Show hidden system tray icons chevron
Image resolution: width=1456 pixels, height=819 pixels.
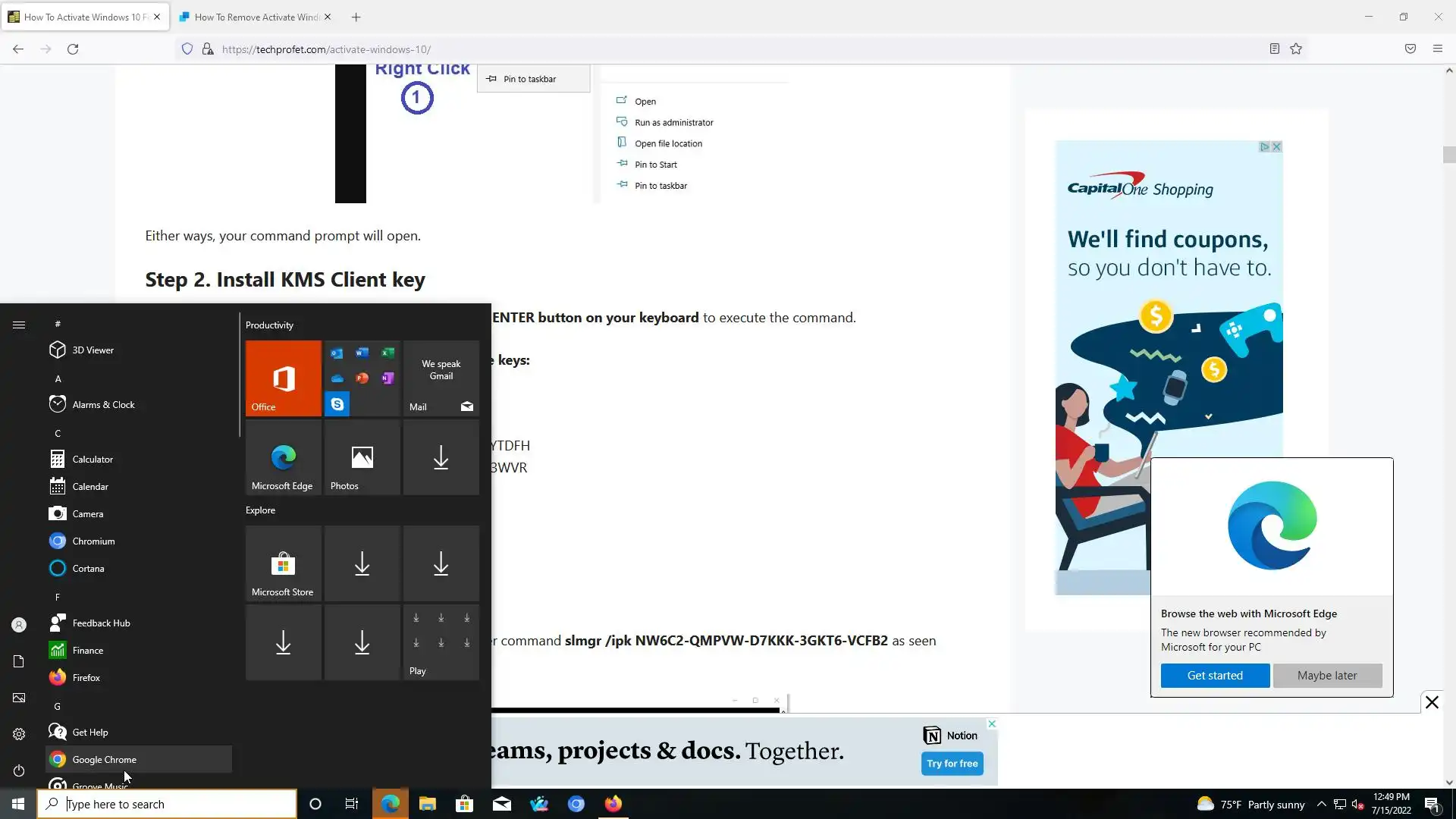coord(1321,805)
